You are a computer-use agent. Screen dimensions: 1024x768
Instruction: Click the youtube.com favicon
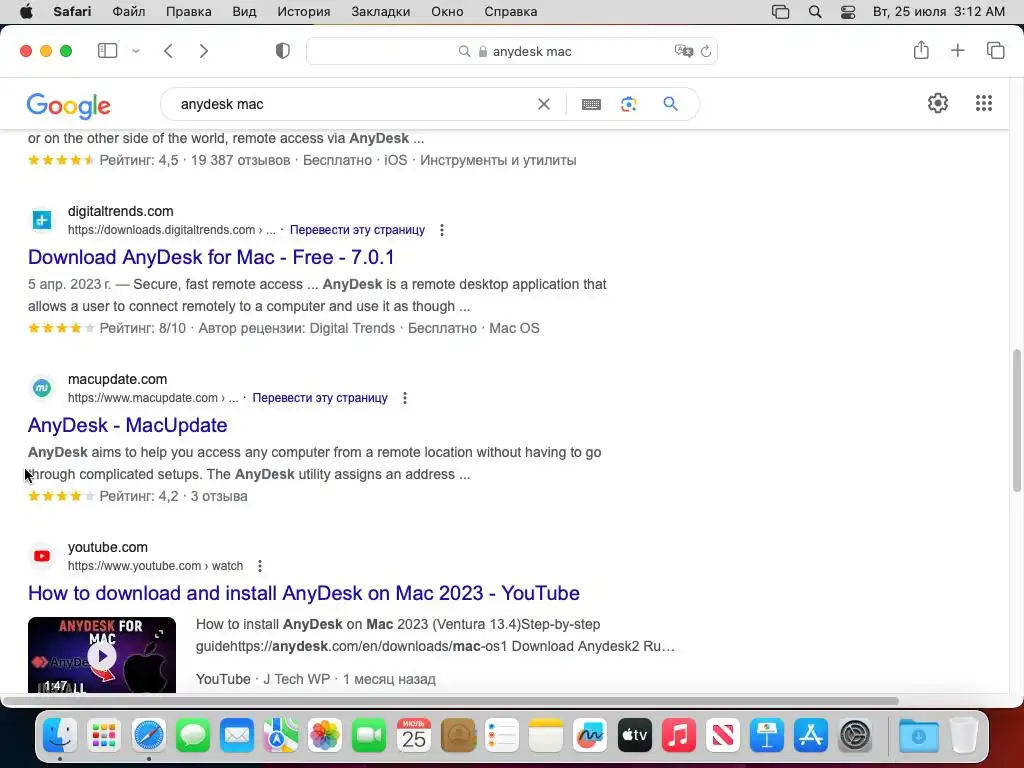click(x=42, y=556)
